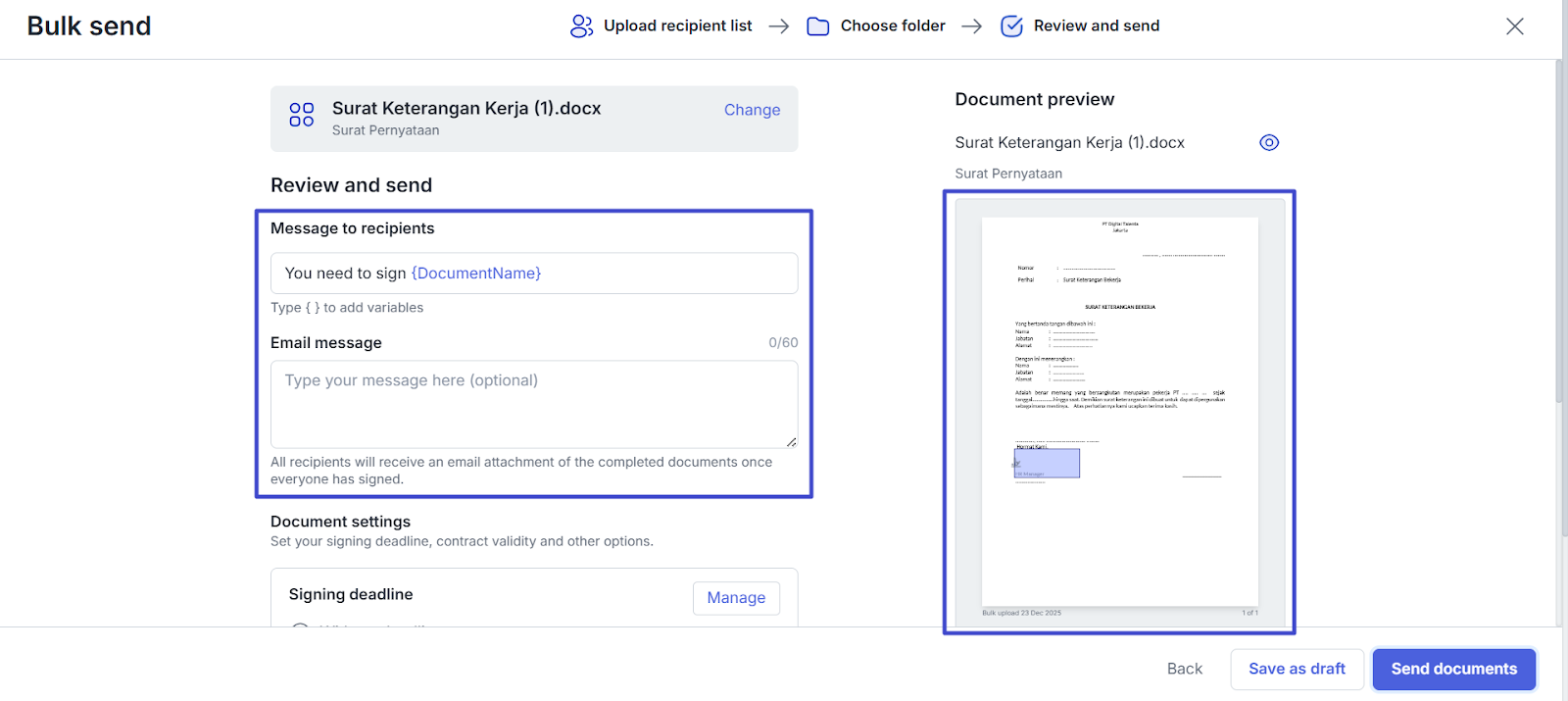
Task: Click into the Email message text area
Action: pos(534,404)
